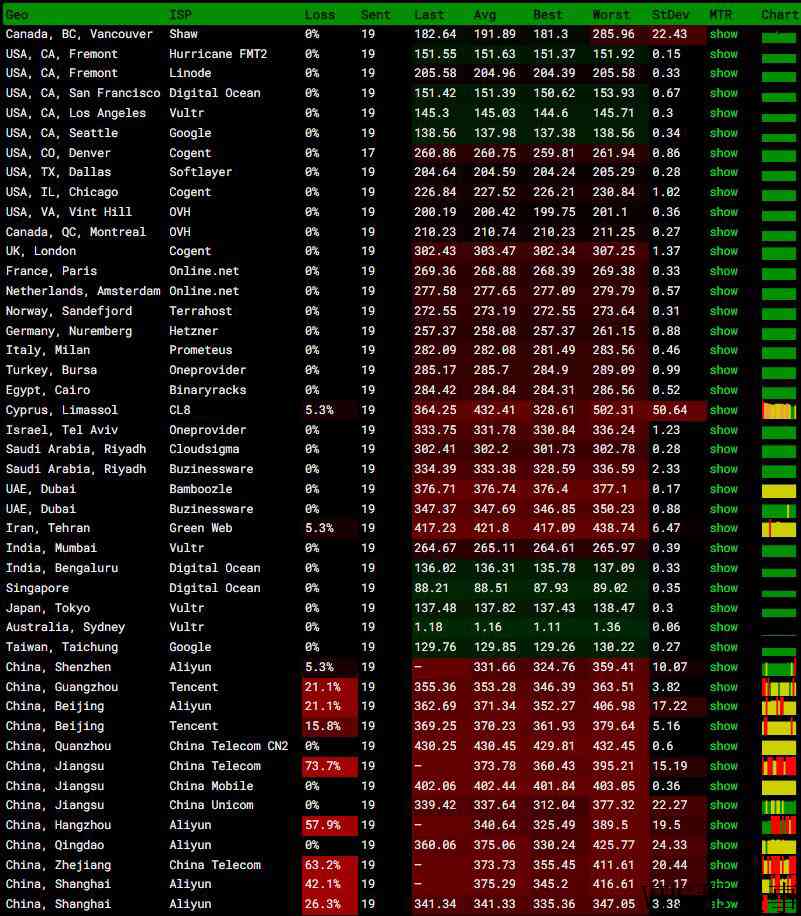Open chart thumbnail for Jiangsu China Telecom

[779, 766]
